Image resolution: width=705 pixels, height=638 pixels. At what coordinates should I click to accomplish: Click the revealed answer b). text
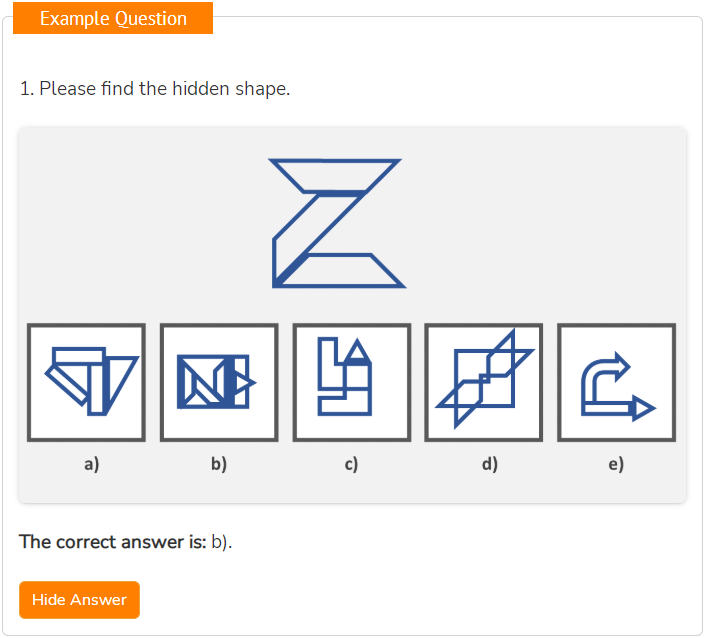click(x=222, y=542)
